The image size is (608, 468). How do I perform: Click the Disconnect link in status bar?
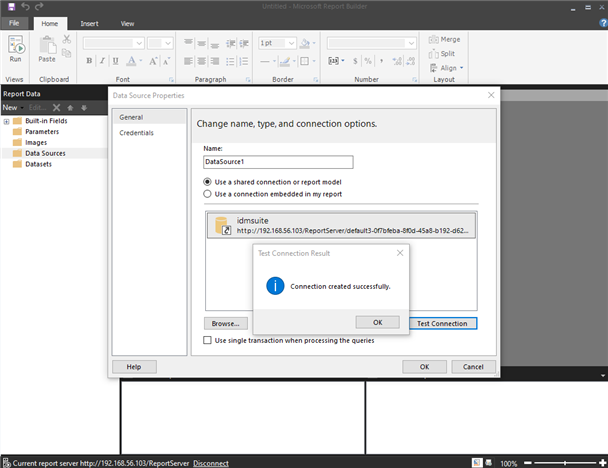point(210,463)
